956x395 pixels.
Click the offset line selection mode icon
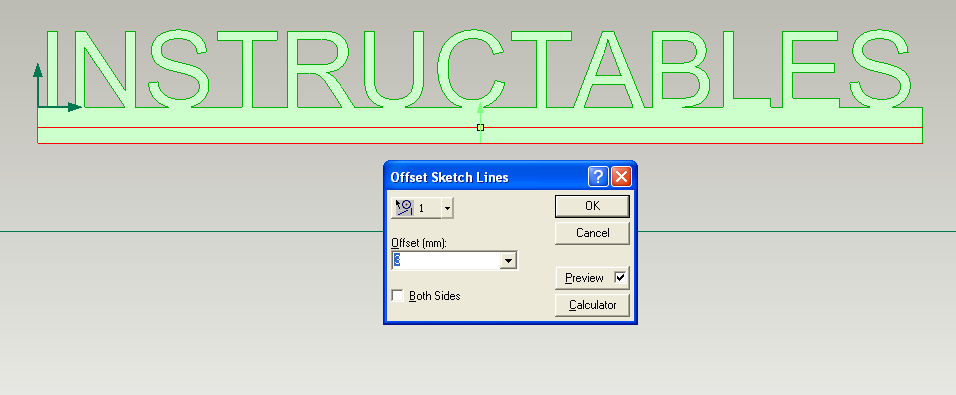pos(405,208)
